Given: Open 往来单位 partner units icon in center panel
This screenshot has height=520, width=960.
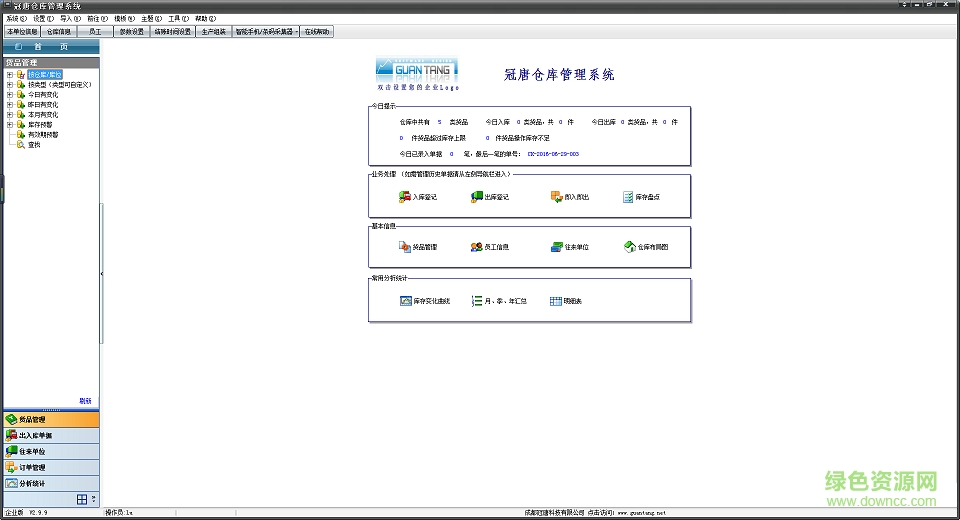Looking at the screenshot, I should coord(557,247).
